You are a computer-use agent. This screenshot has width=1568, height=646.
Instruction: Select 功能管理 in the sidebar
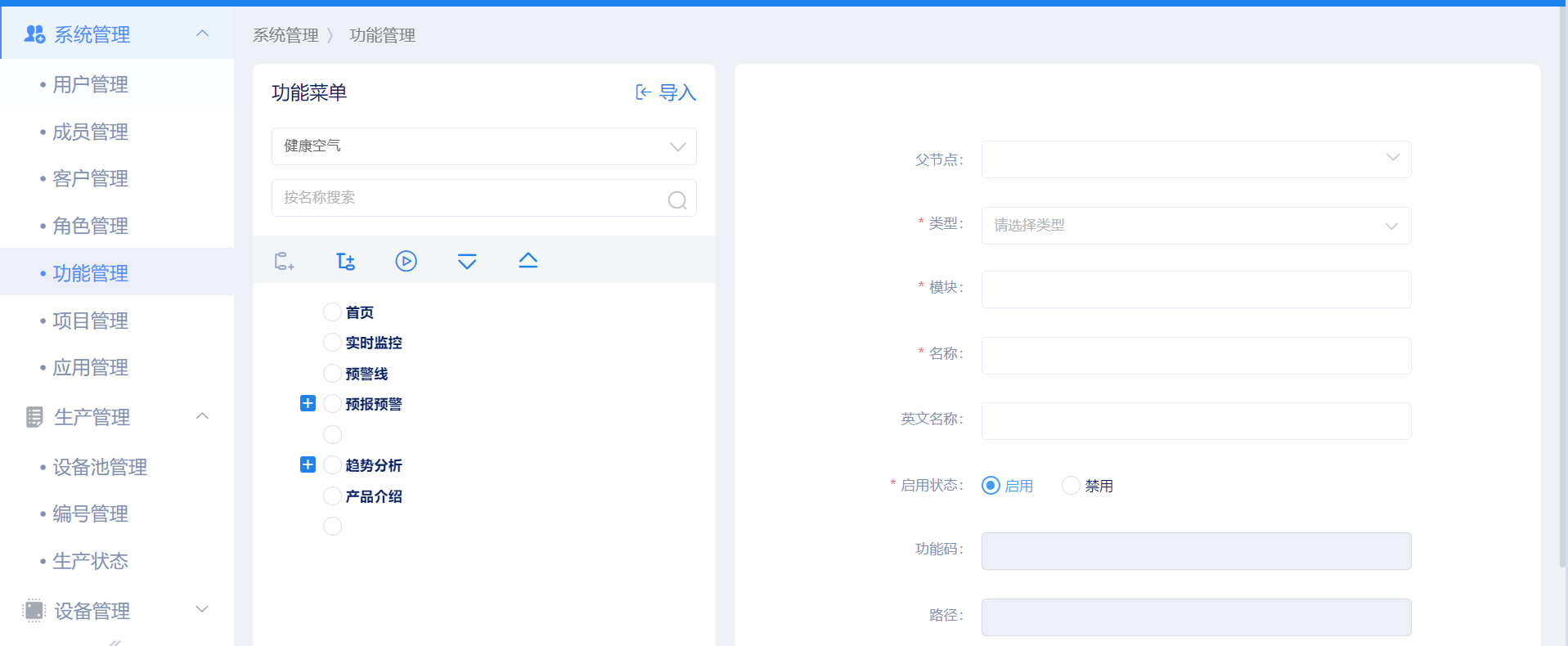pos(117,272)
